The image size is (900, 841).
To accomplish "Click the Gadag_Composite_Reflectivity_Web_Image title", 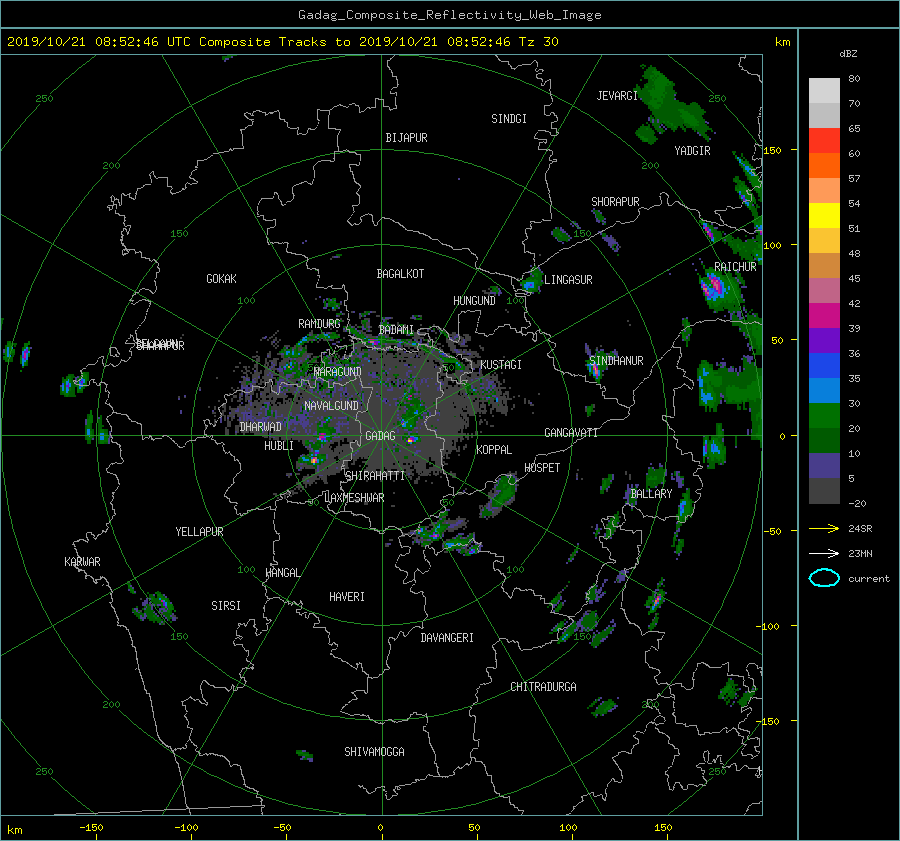I will pyautogui.click(x=449, y=15).
